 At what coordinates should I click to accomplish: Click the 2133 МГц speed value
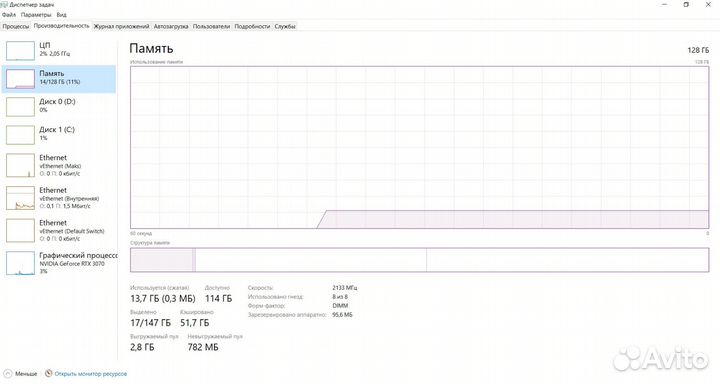tap(344, 288)
